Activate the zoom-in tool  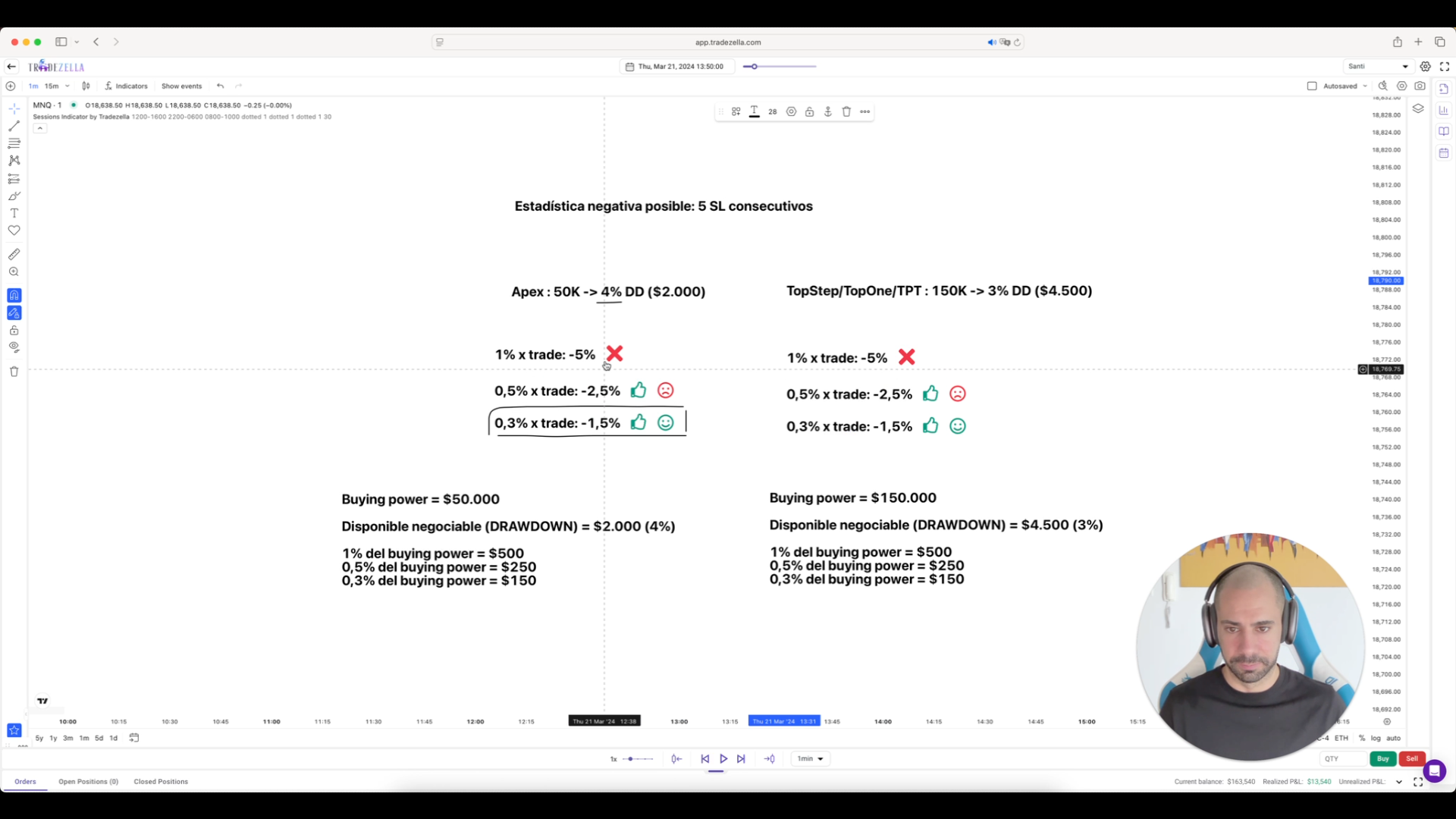[x=14, y=272]
